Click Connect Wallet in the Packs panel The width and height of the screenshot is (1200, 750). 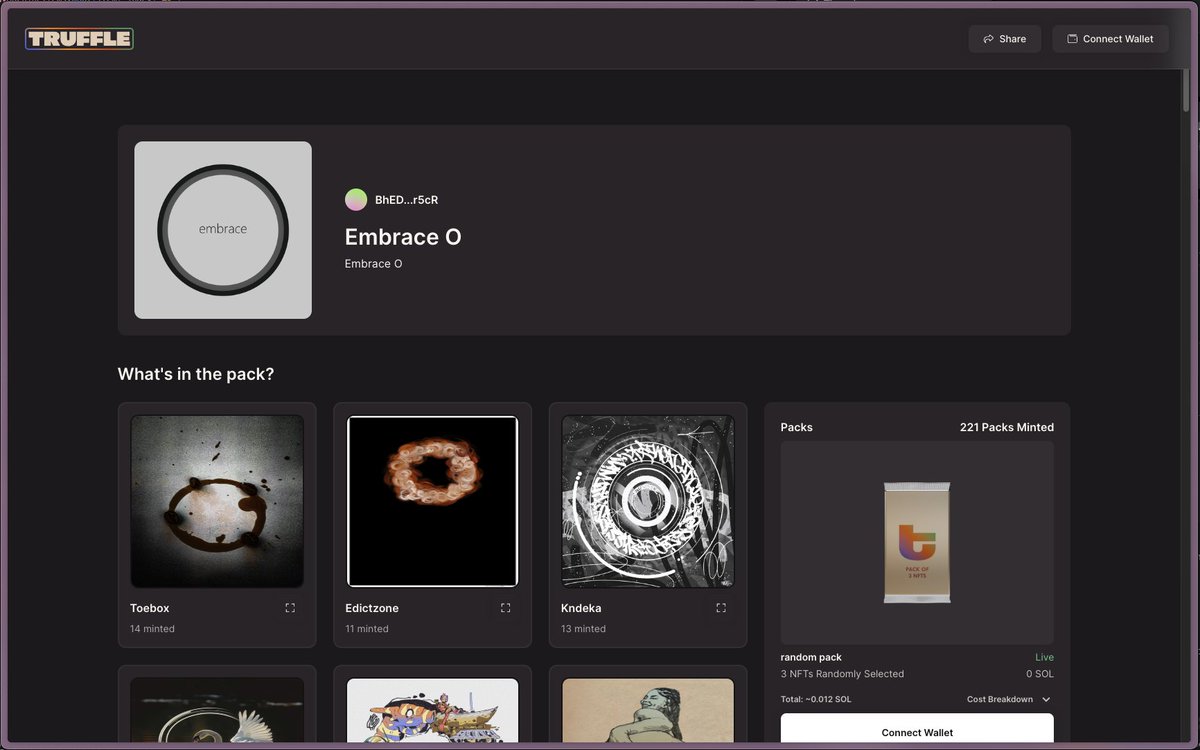tap(917, 729)
